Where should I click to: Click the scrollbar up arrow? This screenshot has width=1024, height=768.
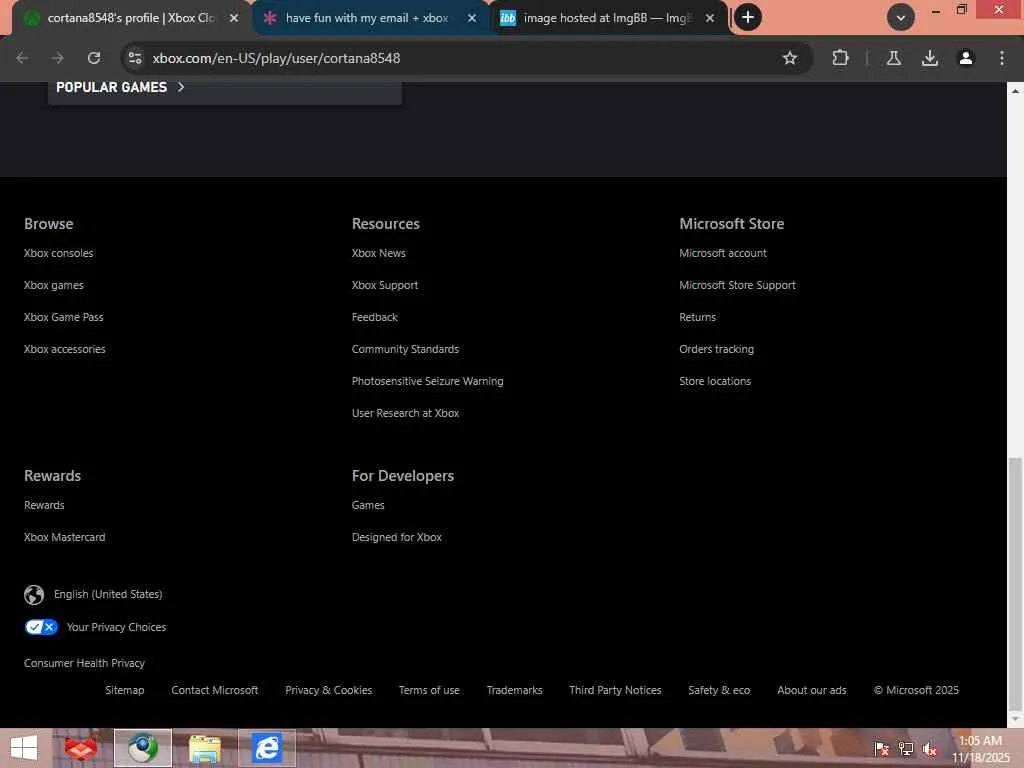[x=1015, y=91]
